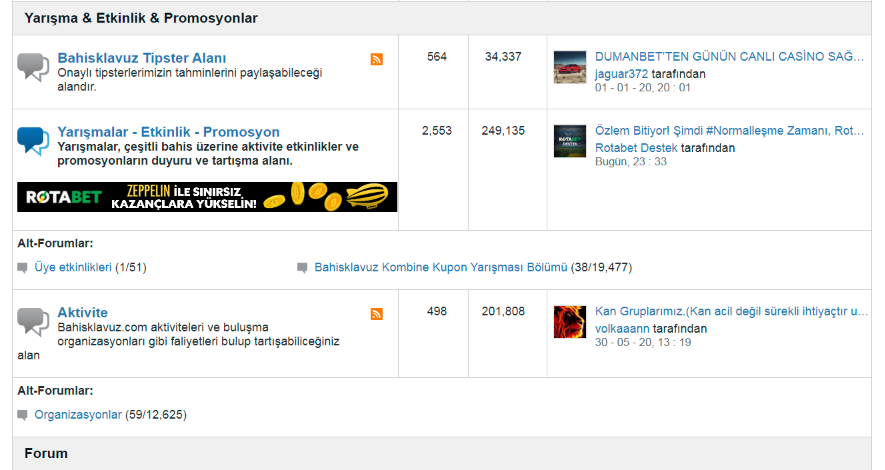Click small icon next to Organizasyonlar
Viewport: 885px width, 470px height.
pos(23,415)
